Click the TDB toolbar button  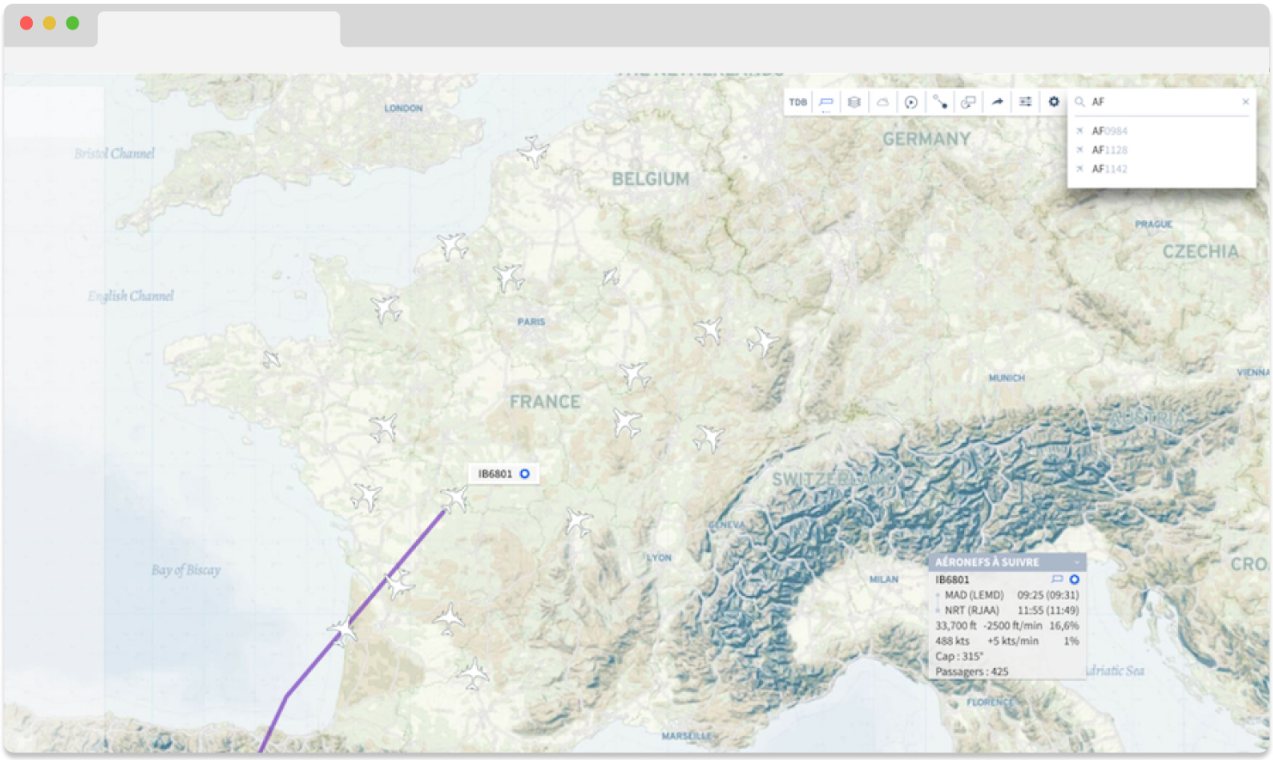(797, 102)
